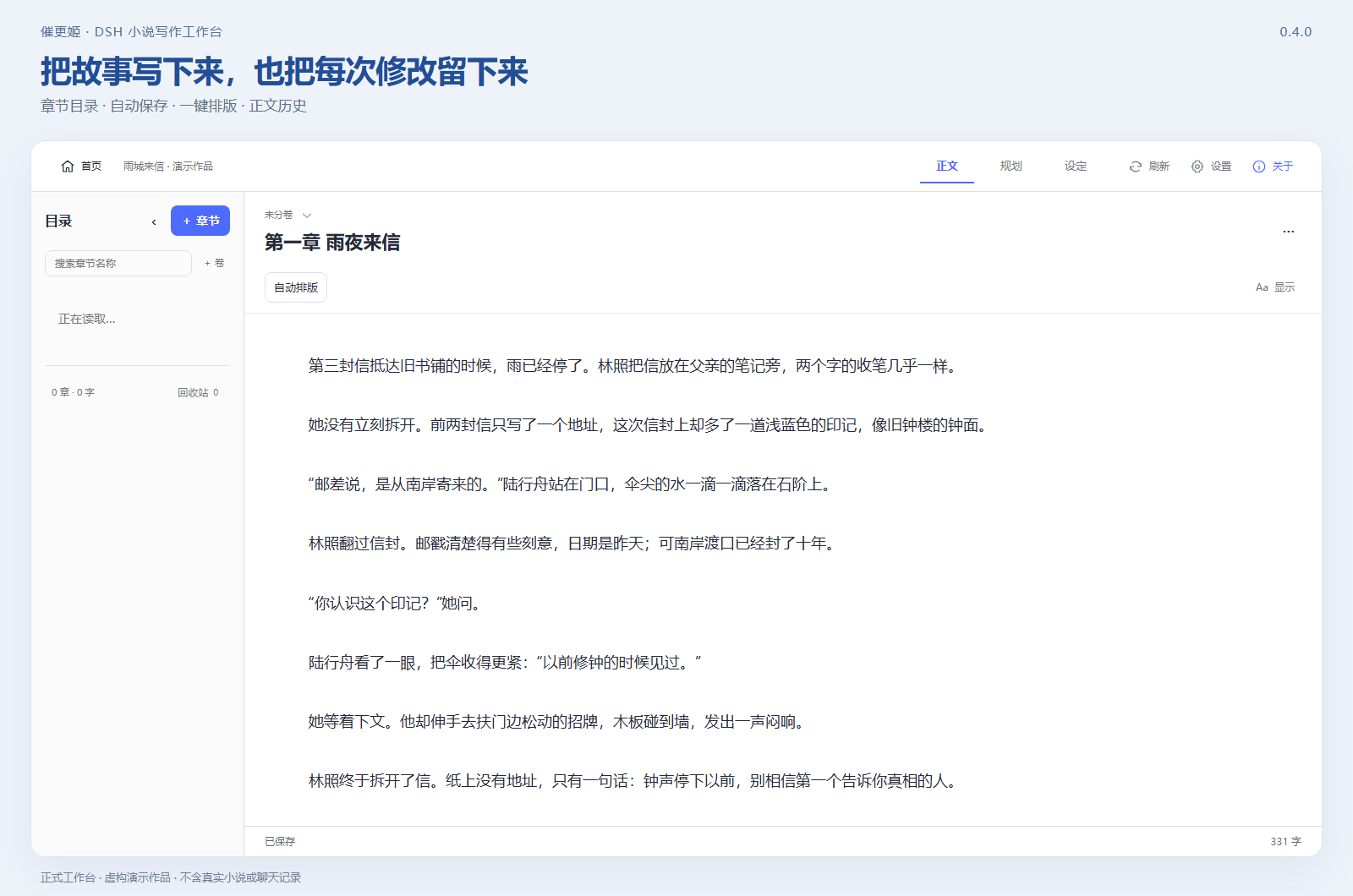The height and width of the screenshot is (896, 1353).
Task: Open the chapter three-dots more menu
Action: (x=1288, y=231)
